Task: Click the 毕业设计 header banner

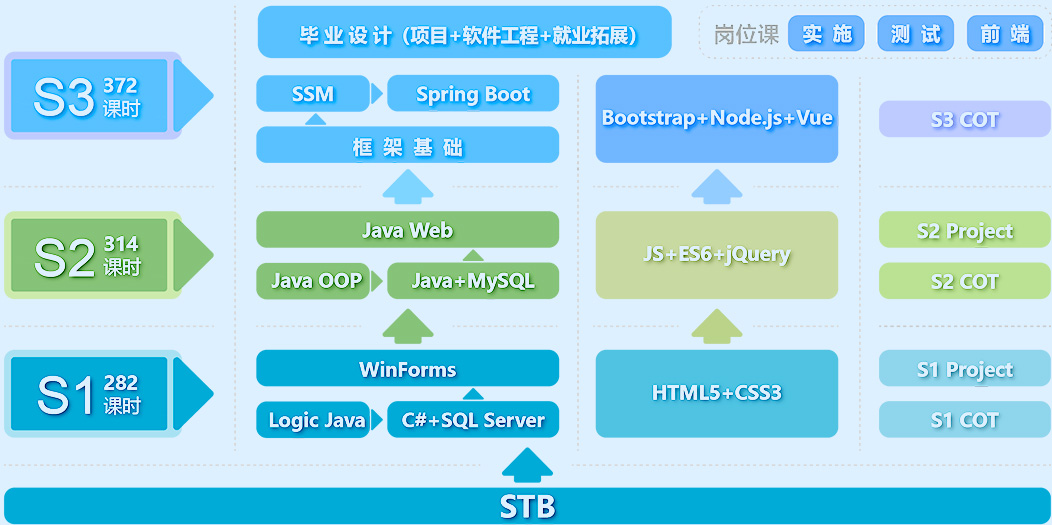Action: click(x=464, y=34)
